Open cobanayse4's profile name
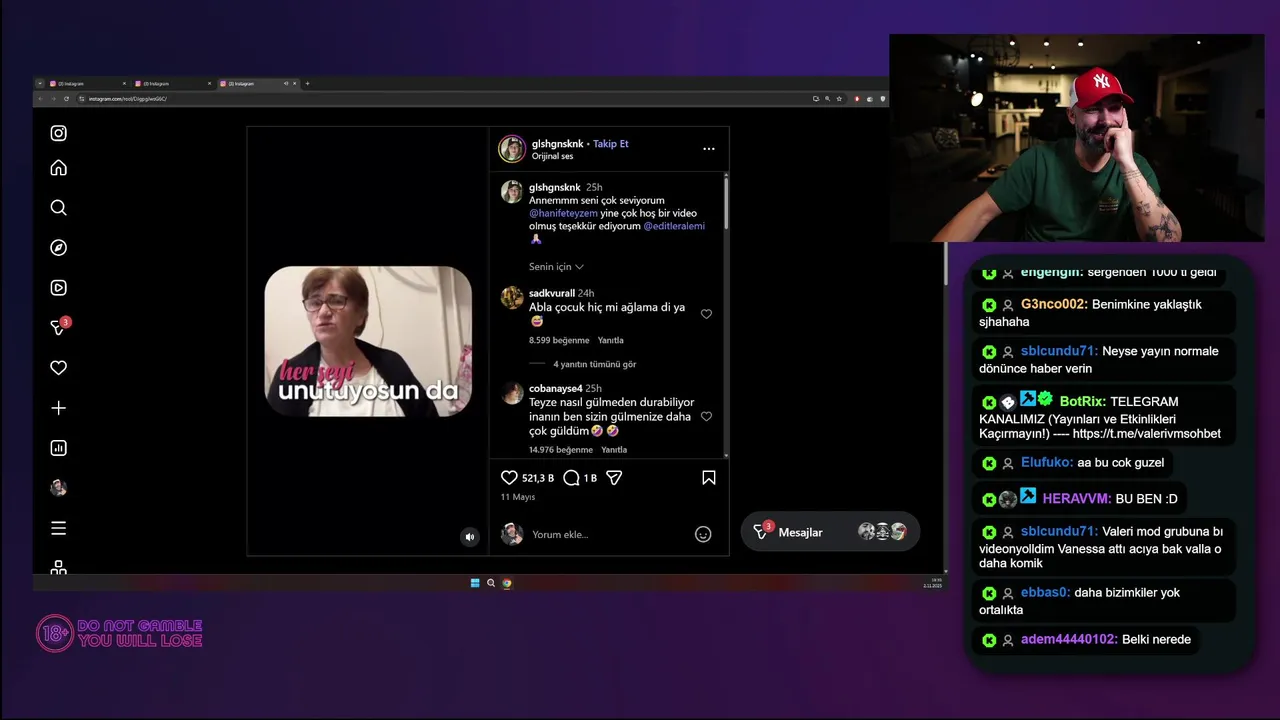This screenshot has height=720, width=1280. pos(556,388)
